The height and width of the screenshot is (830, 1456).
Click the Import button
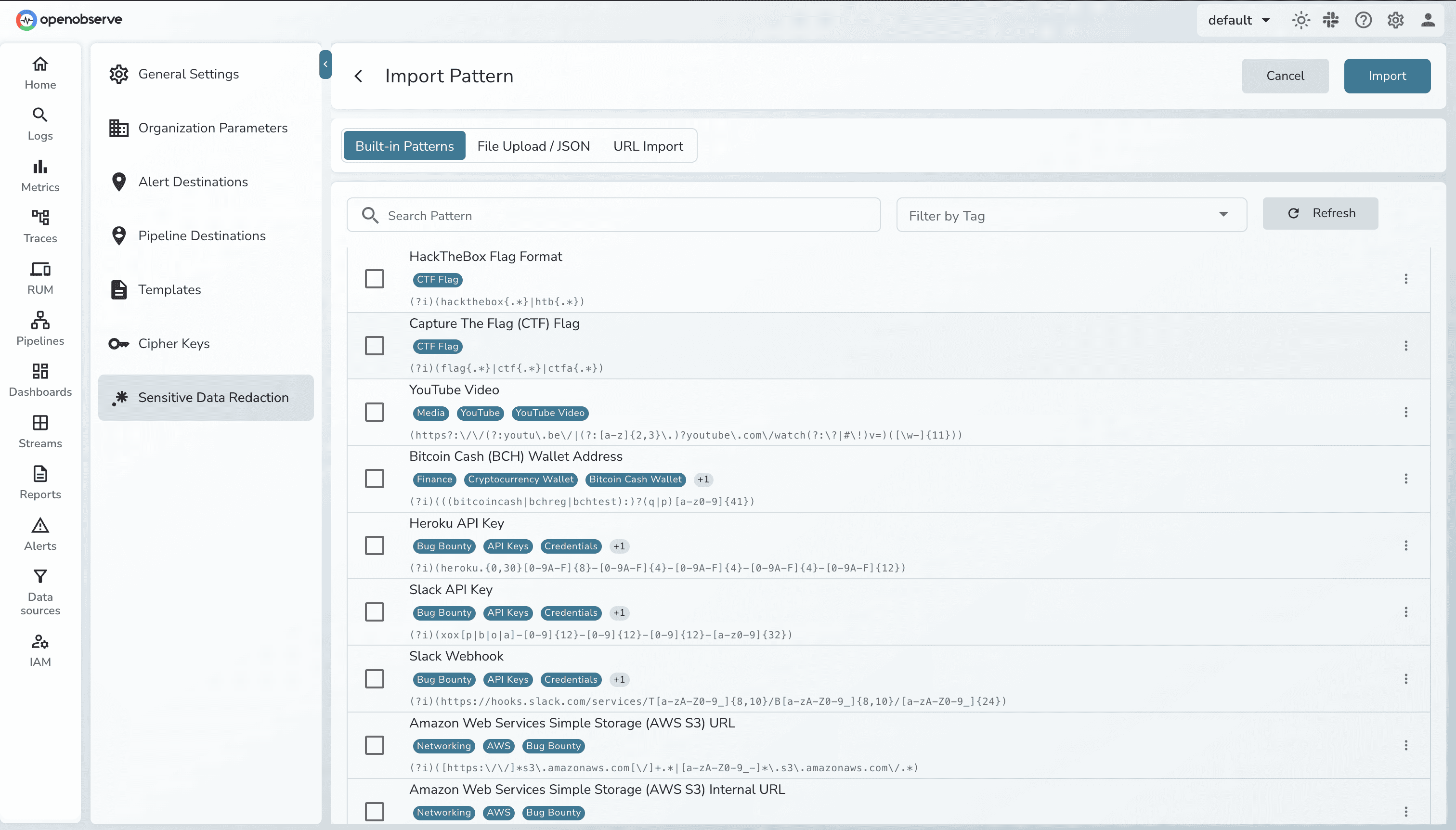pos(1388,75)
